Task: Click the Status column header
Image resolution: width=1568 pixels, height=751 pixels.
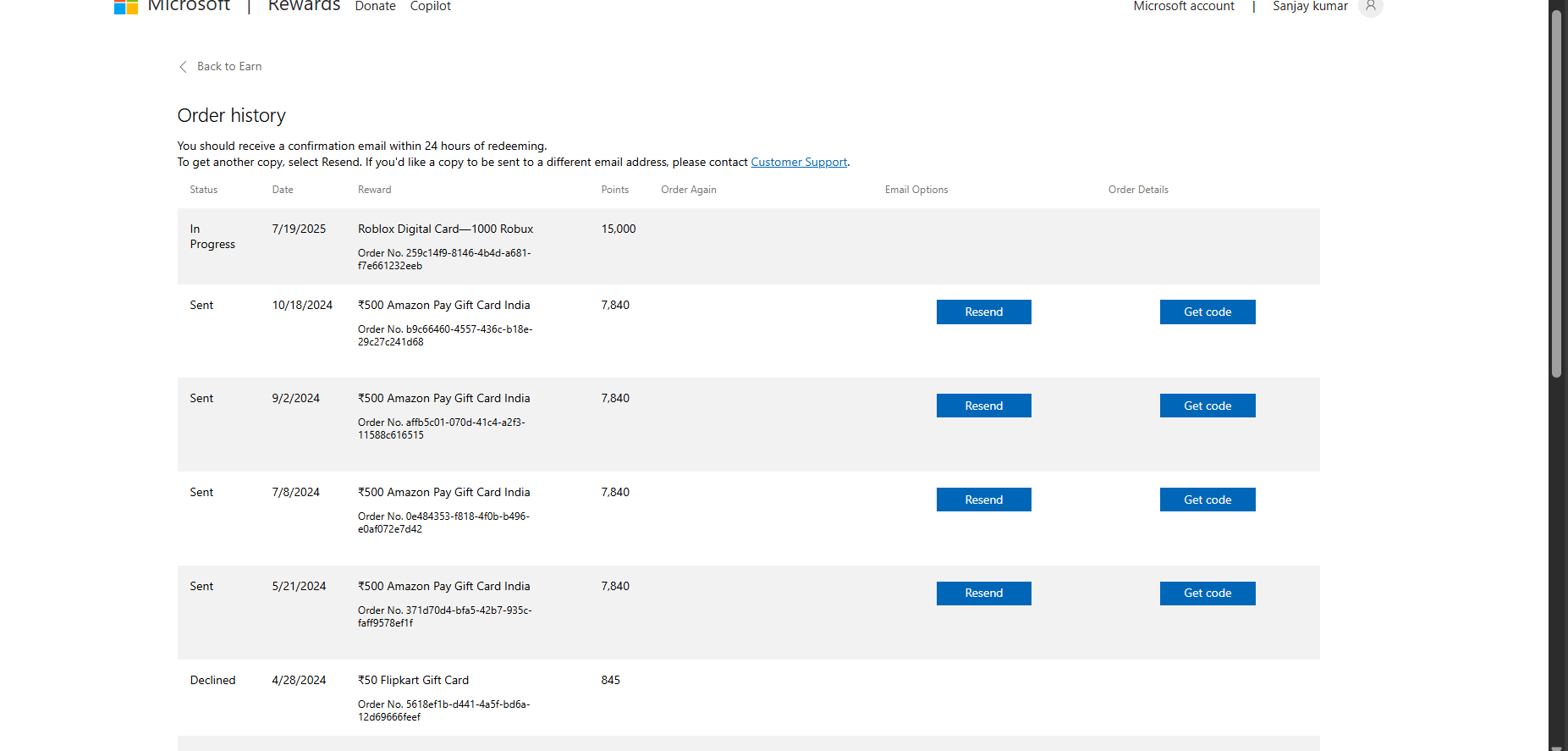Action: point(204,190)
